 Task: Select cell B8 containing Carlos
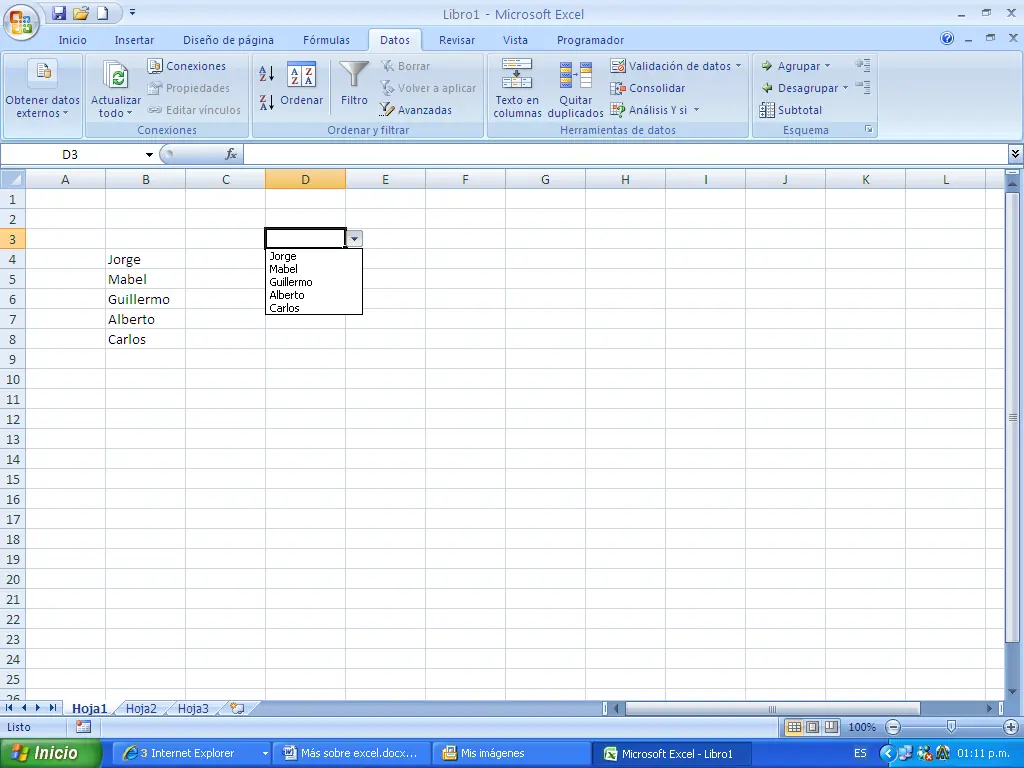146,340
